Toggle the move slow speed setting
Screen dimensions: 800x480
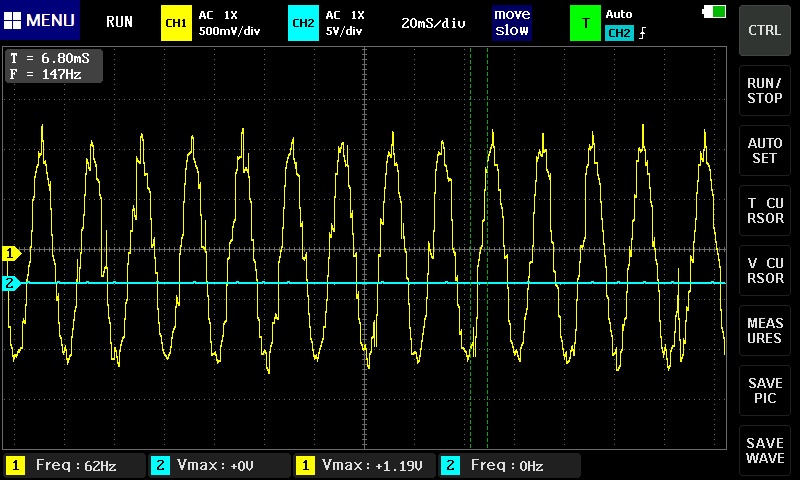click(x=512, y=22)
